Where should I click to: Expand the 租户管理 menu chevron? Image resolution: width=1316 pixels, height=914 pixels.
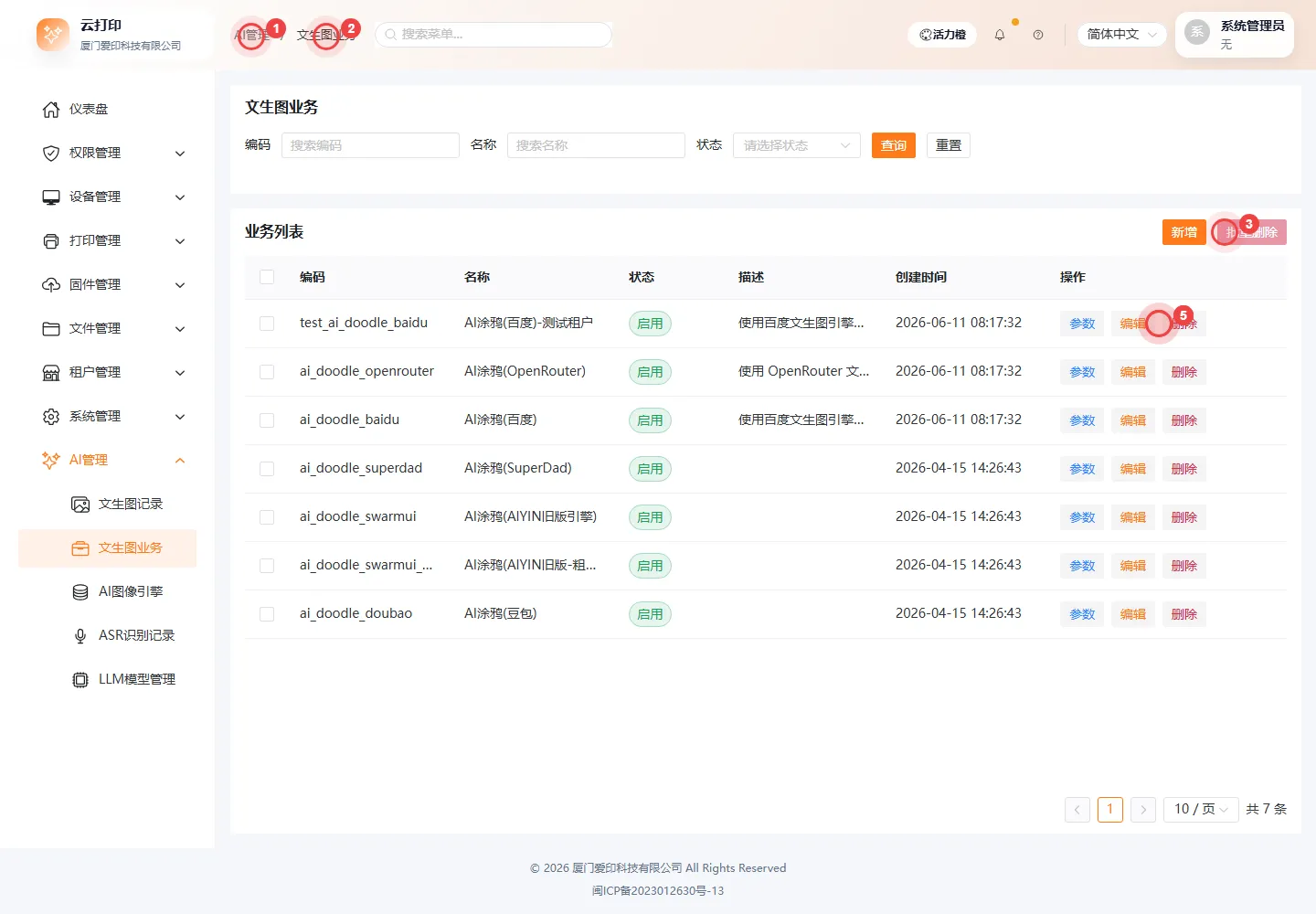180,373
